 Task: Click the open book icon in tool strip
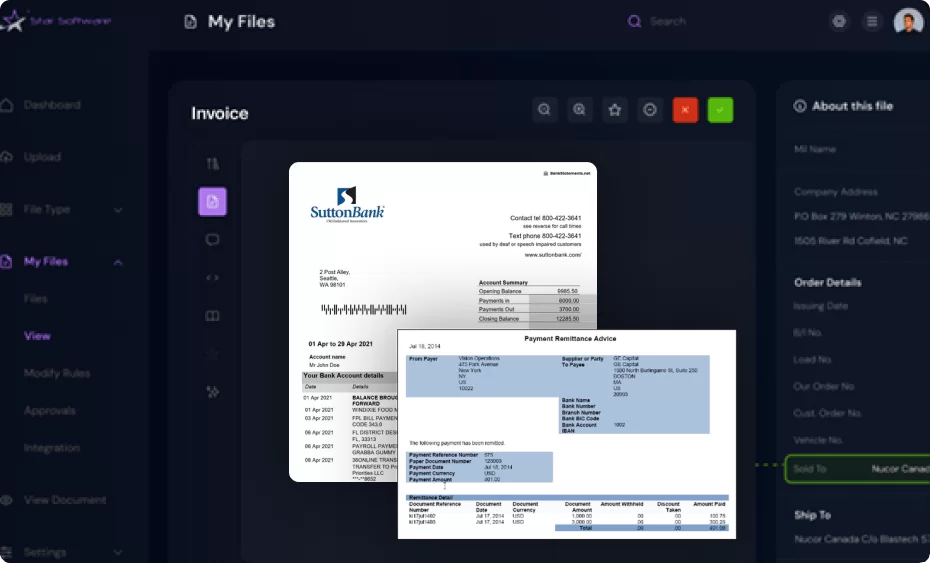pos(212,316)
